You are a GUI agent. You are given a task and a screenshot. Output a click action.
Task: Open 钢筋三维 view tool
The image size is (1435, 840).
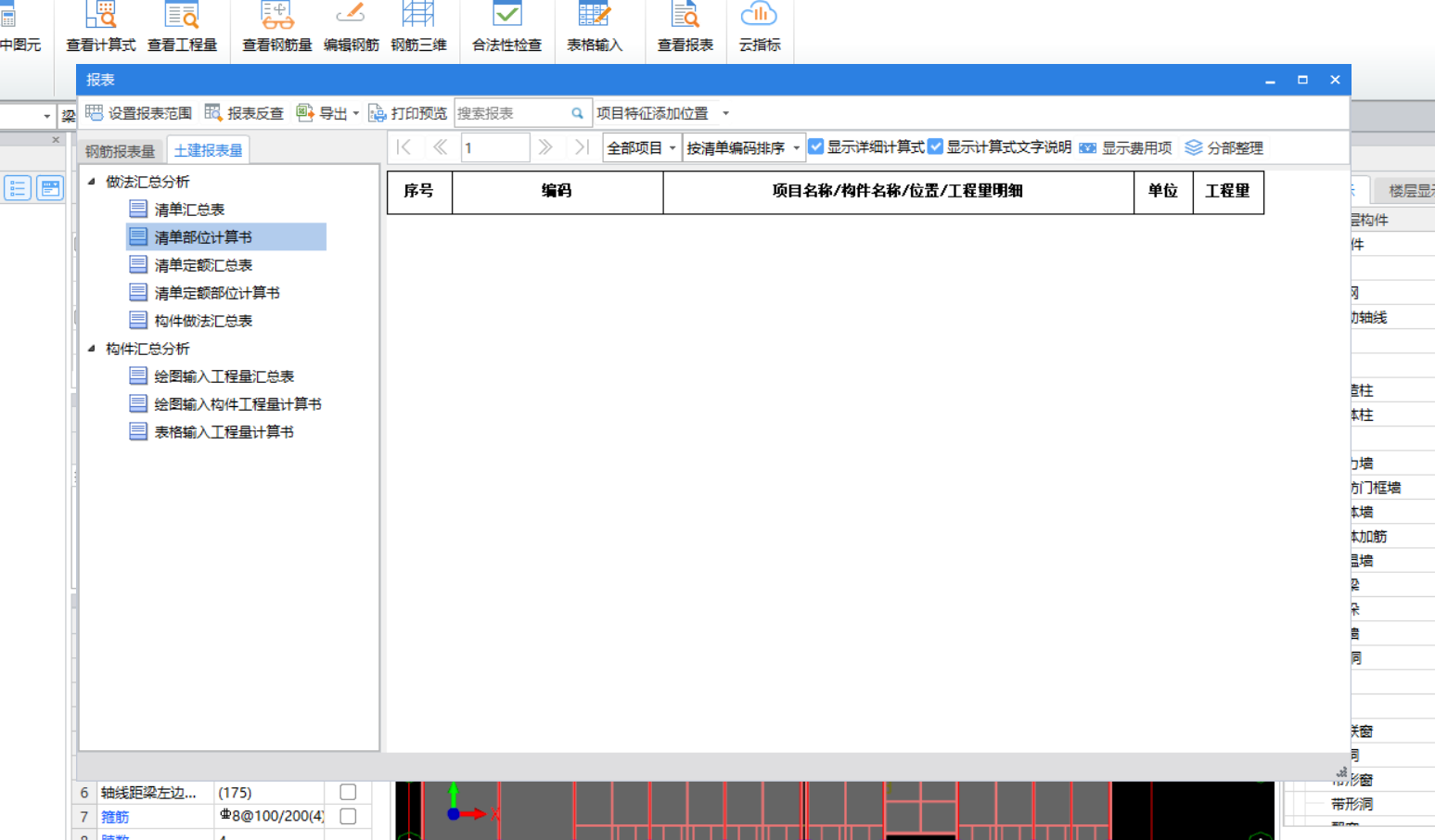pos(418,28)
